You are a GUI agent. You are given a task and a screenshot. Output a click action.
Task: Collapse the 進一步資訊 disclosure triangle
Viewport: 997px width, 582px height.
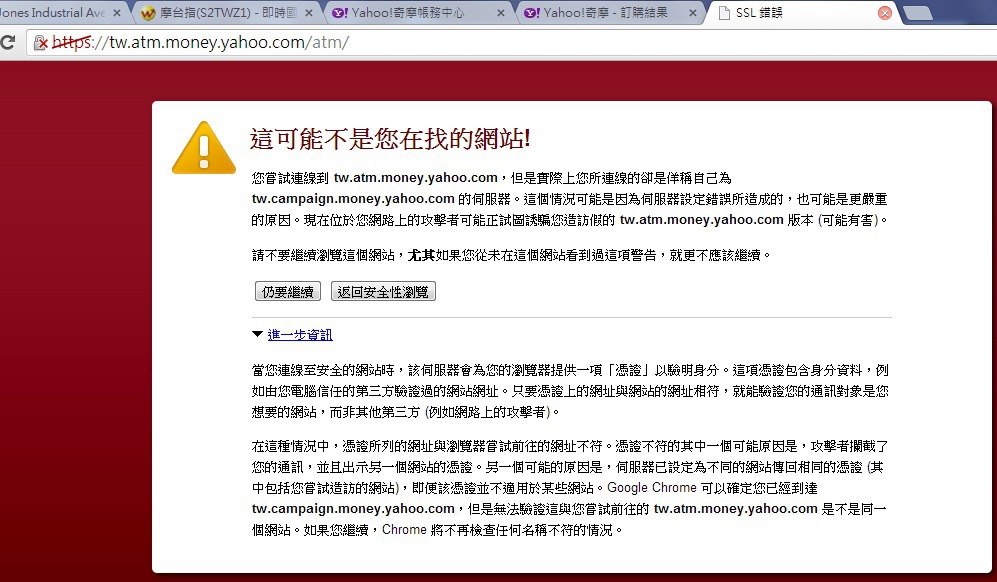pyautogui.click(x=258, y=334)
